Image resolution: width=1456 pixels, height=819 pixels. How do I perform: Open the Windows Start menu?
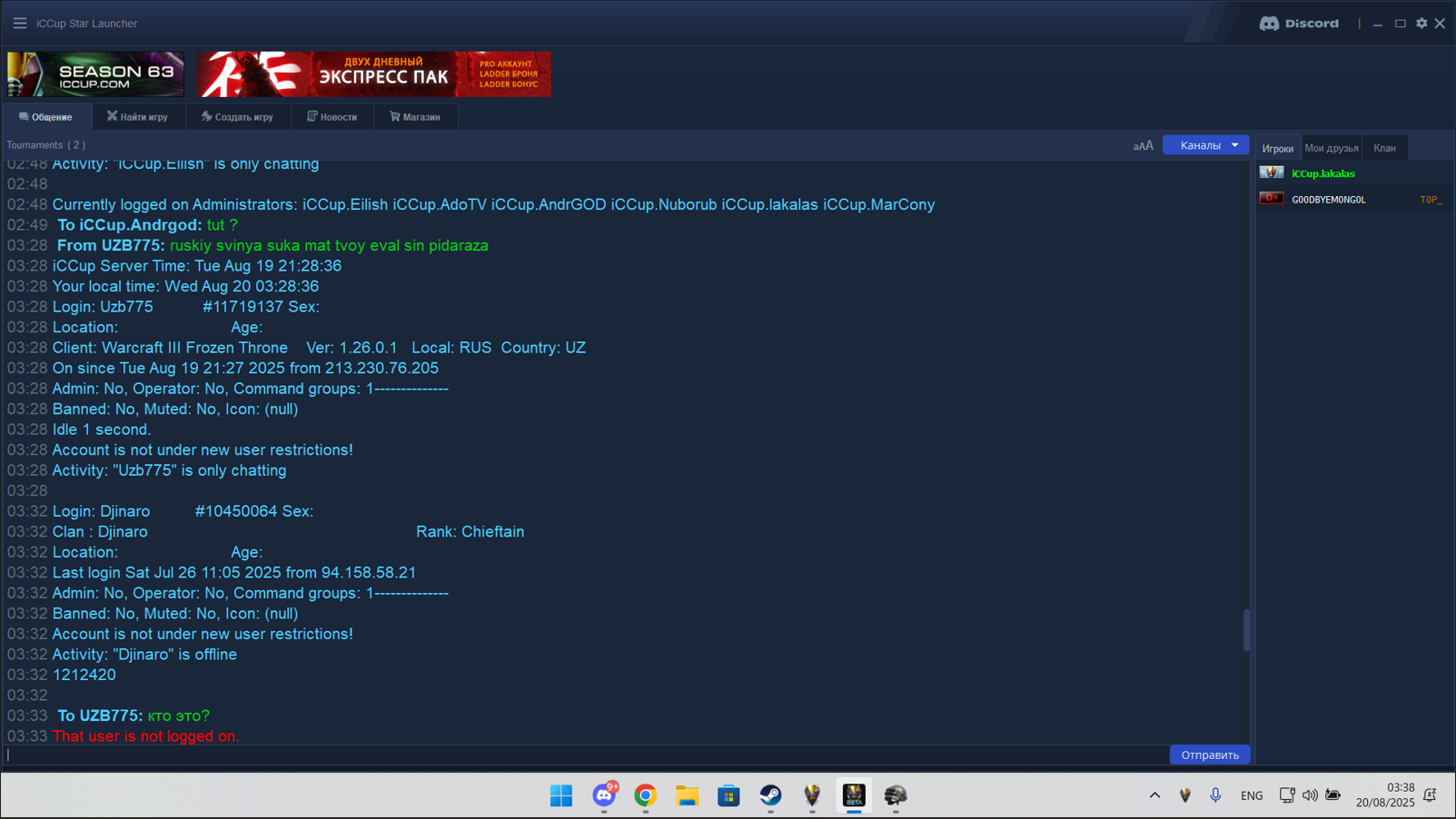[561, 795]
